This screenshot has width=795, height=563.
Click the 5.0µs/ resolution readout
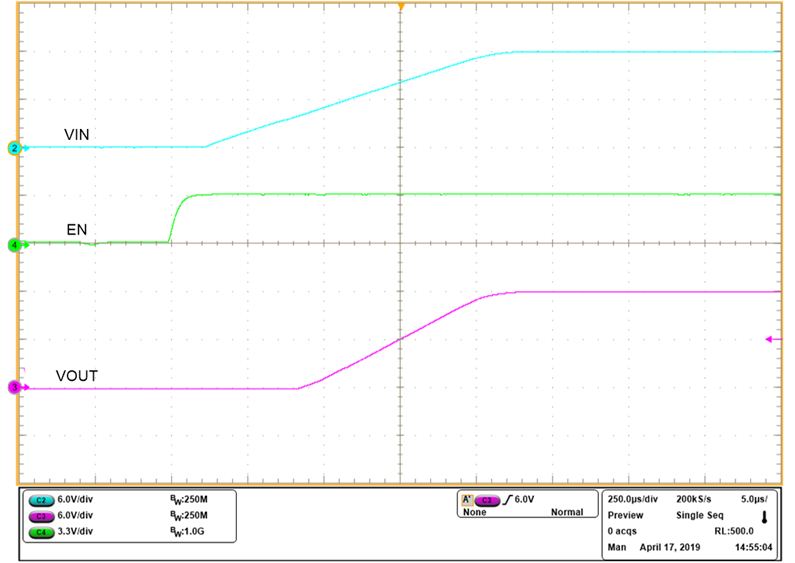point(754,499)
